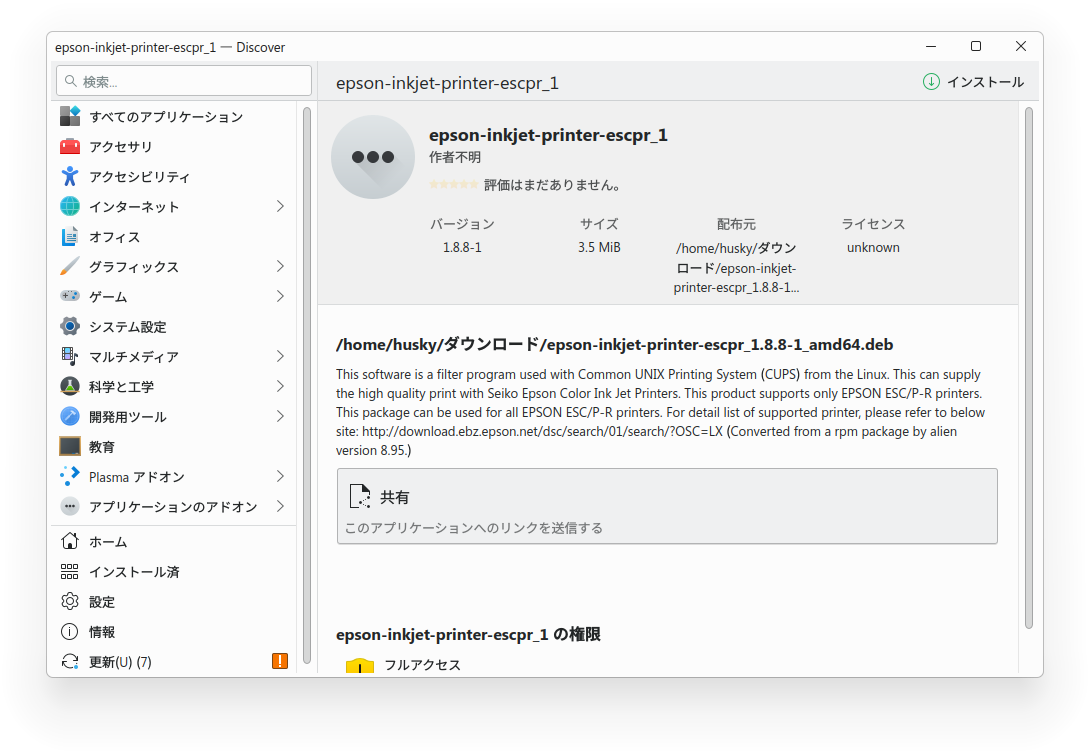Expand the グラフィックス category chevron
The width and height of the screenshot is (1090, 753).
[280, 266]
